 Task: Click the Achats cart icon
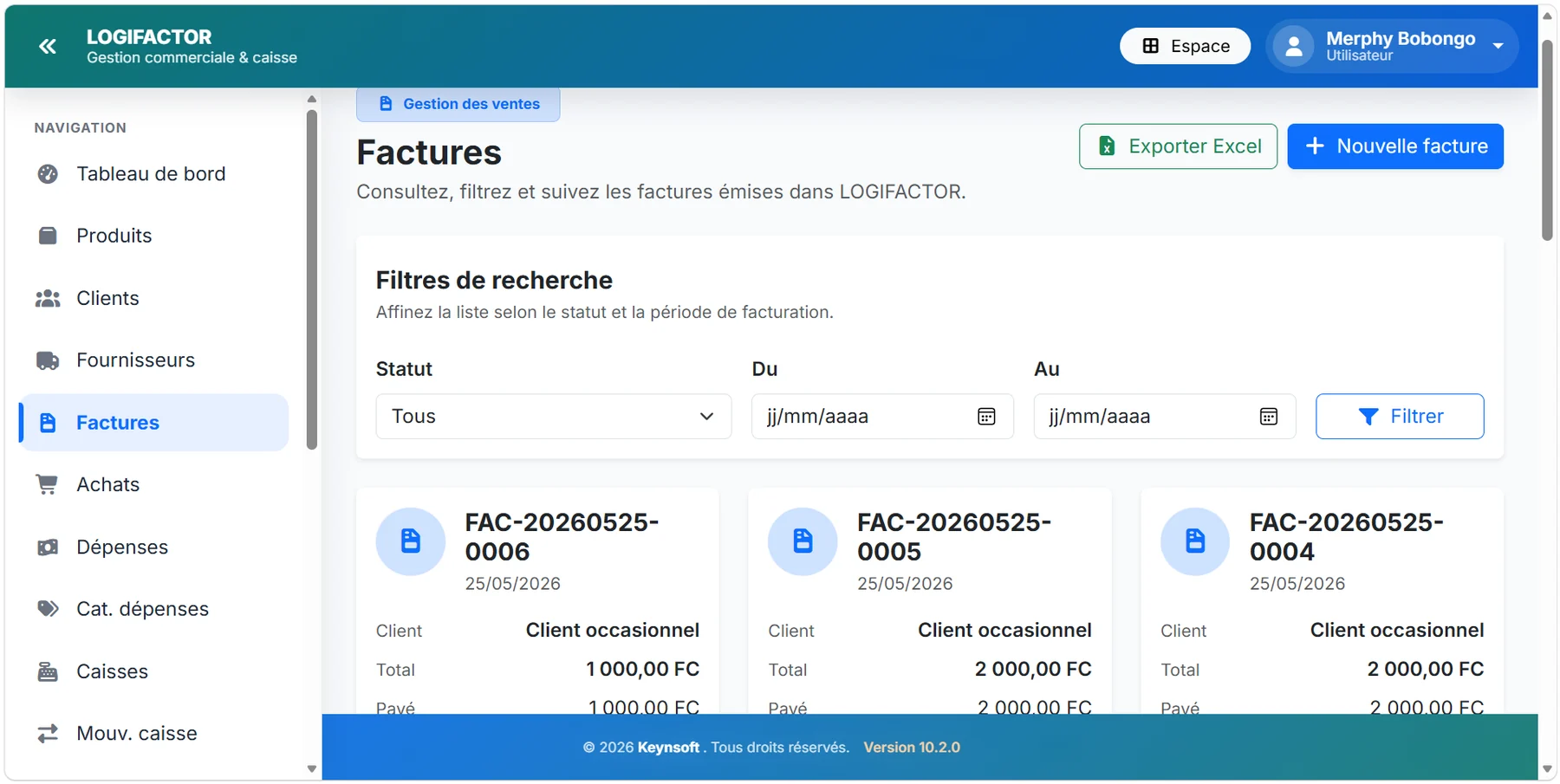tap(48, 484)
